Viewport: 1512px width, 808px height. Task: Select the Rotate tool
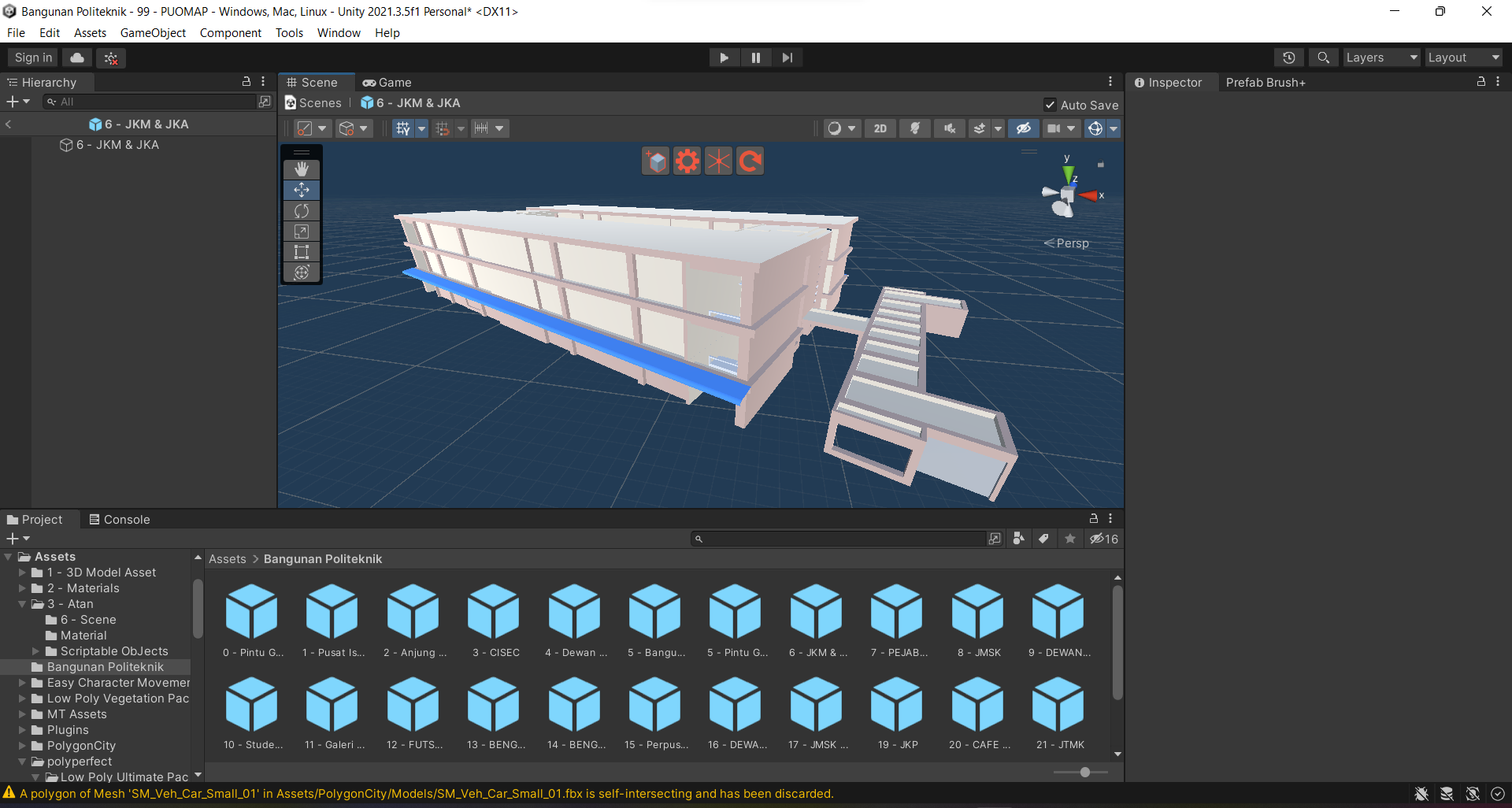(302, 211)
